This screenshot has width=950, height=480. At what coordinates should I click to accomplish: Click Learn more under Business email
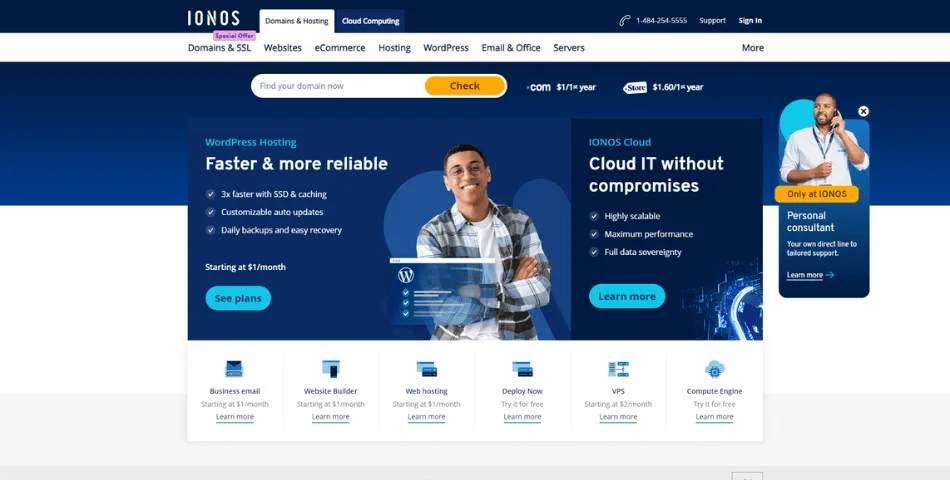pos(234,417)
